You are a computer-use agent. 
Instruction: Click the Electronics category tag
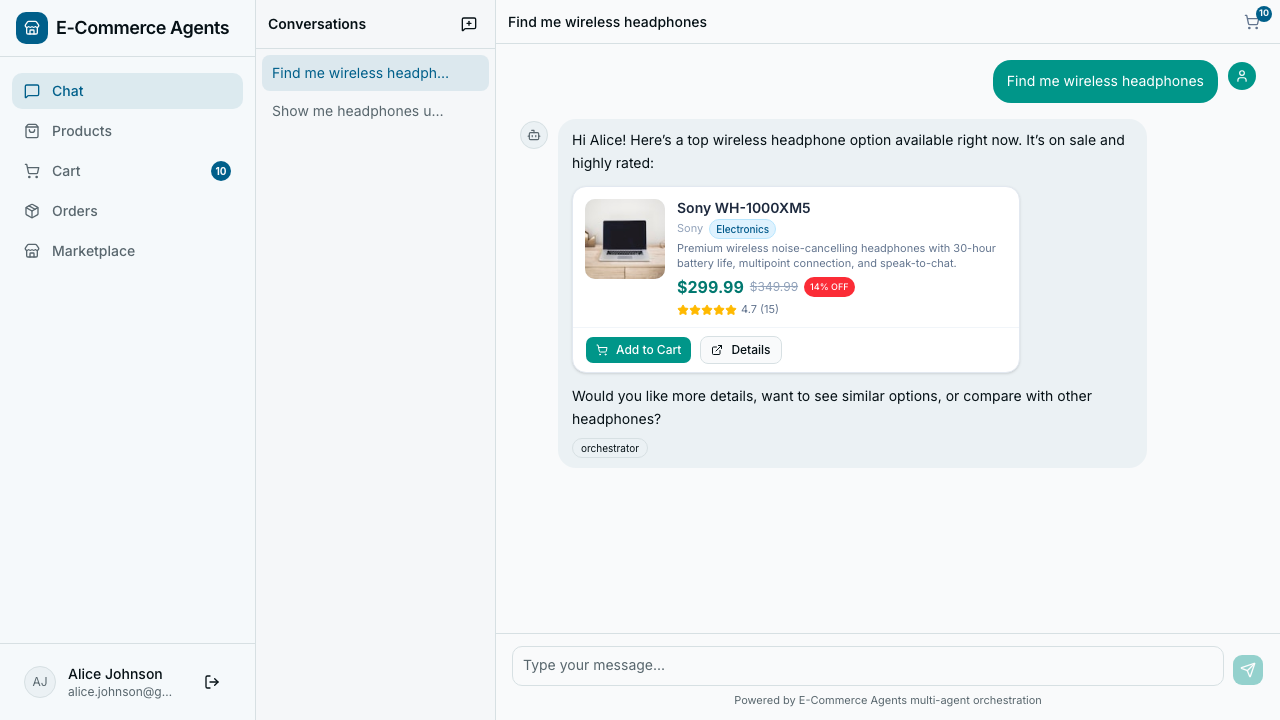[x=742, y=229]
